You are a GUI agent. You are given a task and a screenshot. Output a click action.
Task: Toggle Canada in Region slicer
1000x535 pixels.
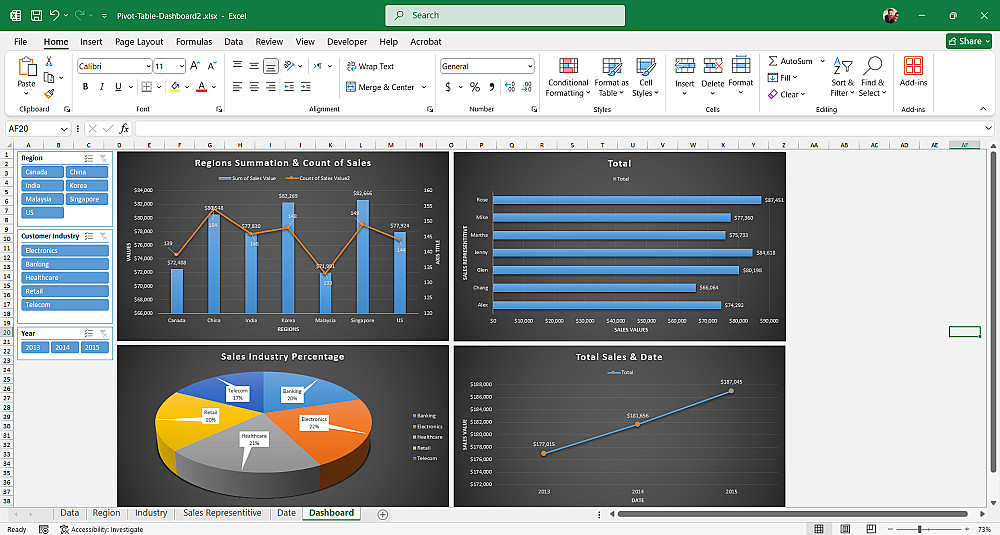(x=43, y=172)
